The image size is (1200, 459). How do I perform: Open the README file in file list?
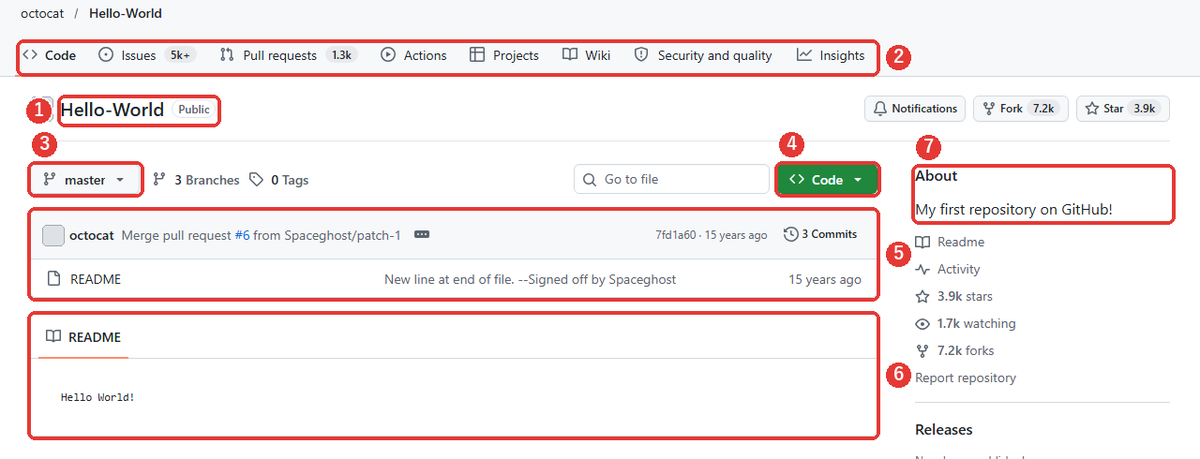[95, 280]
